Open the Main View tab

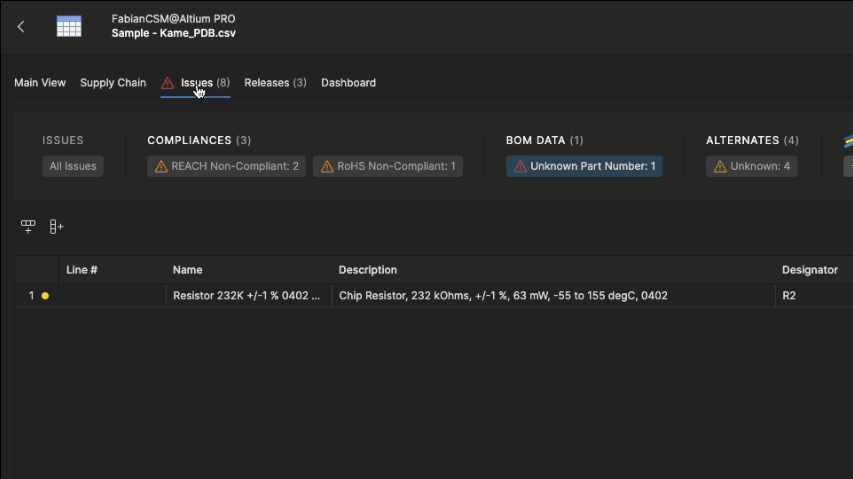click(40, 83)
